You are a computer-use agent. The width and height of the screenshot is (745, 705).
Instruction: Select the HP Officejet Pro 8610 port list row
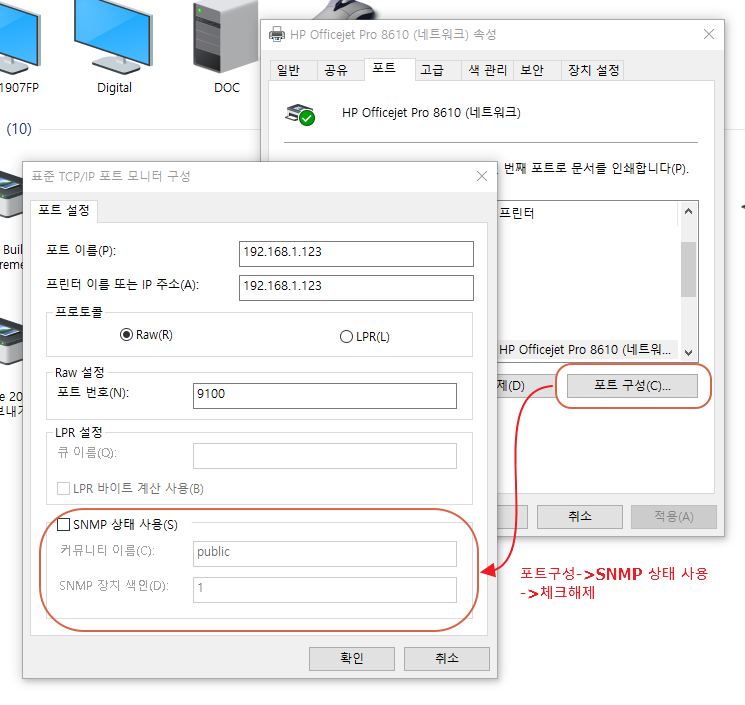coord(588,350)
